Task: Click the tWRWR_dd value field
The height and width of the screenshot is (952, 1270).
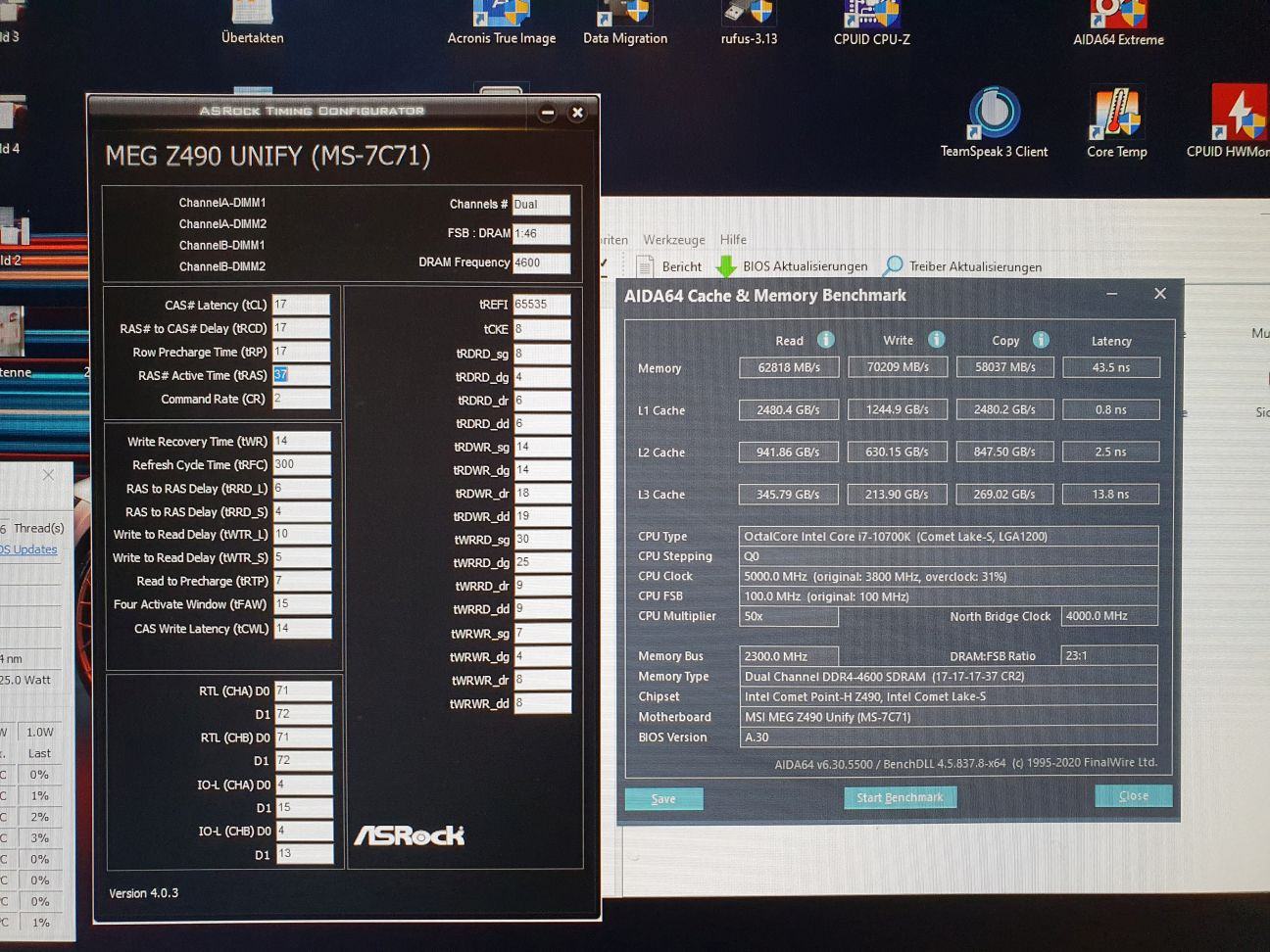Action: [542, 703]
